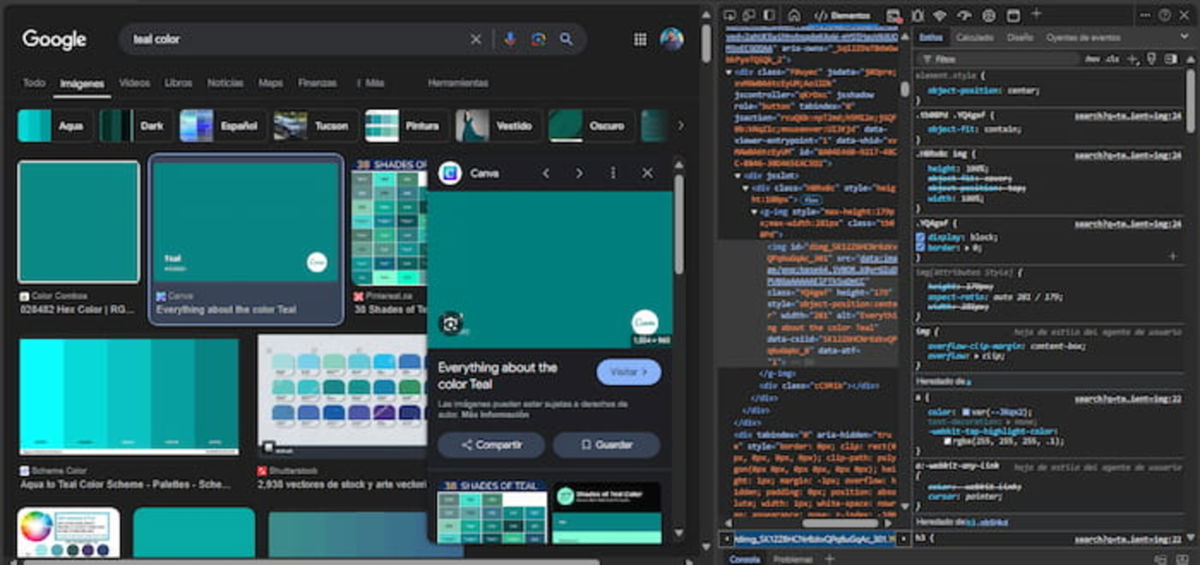
Task: Open the Google apps grid
Action: point(640,39)
